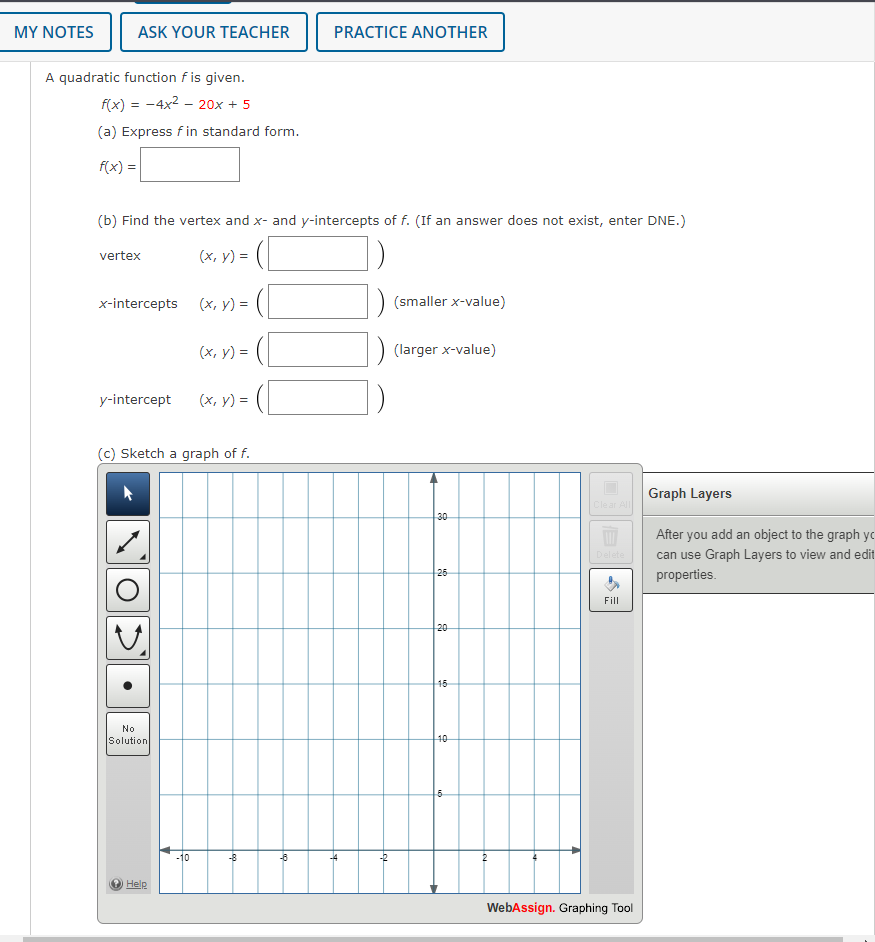Click the y-intercept answer box

click(x=317, y=397)
